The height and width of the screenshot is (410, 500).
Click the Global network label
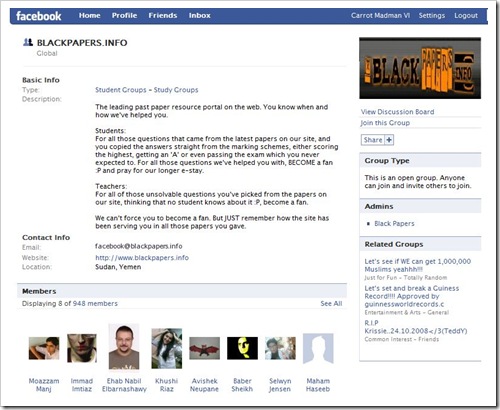click(47, 53)
